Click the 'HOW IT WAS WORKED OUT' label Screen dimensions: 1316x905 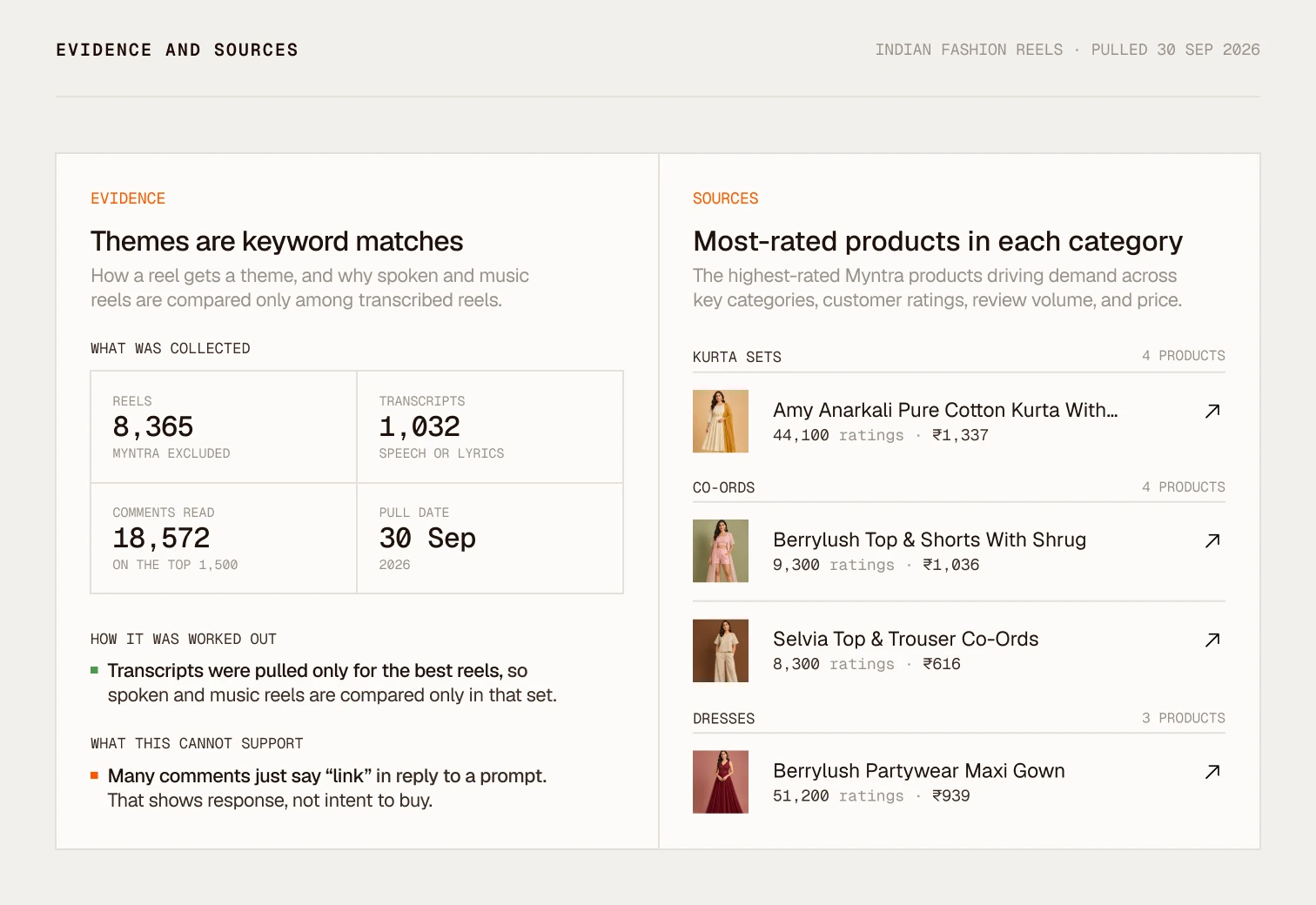click(184, 639)
